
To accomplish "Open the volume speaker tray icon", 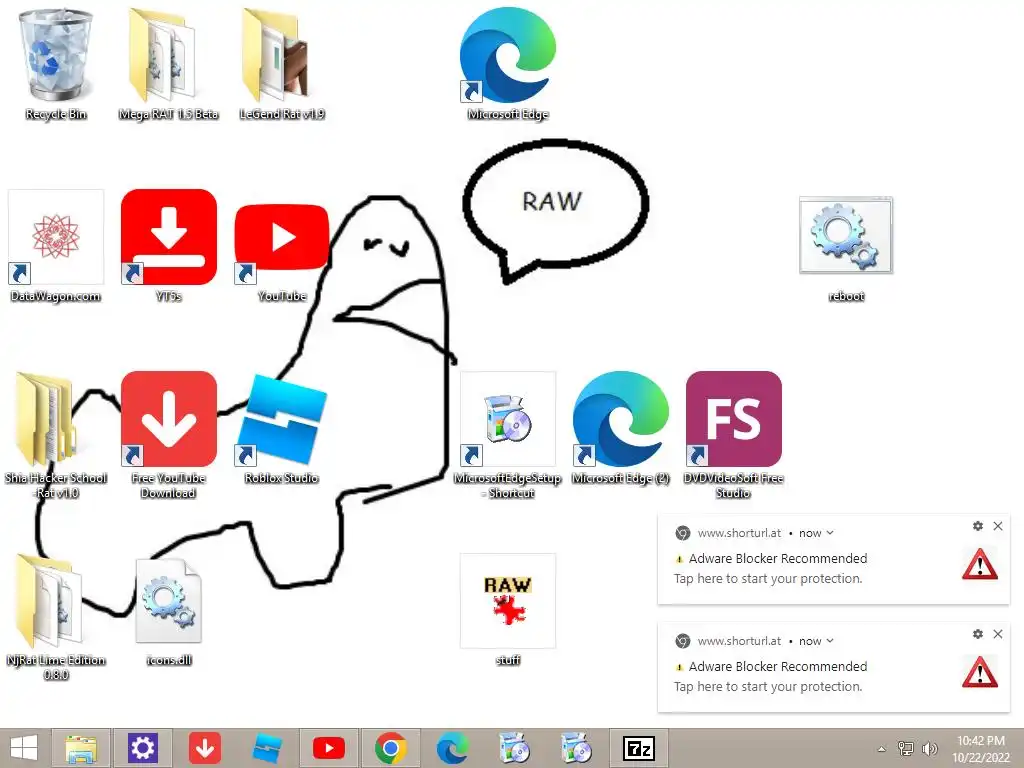I will pos(929,748).
